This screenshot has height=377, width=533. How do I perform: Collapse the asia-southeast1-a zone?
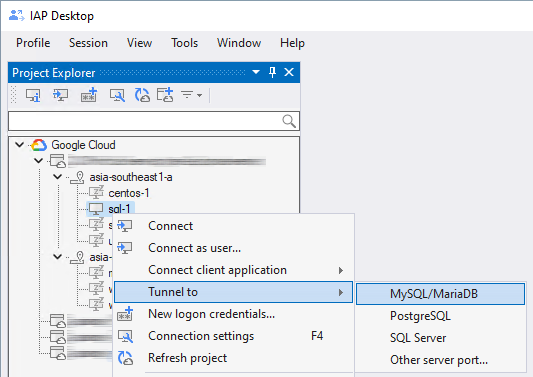pos(57,177)
